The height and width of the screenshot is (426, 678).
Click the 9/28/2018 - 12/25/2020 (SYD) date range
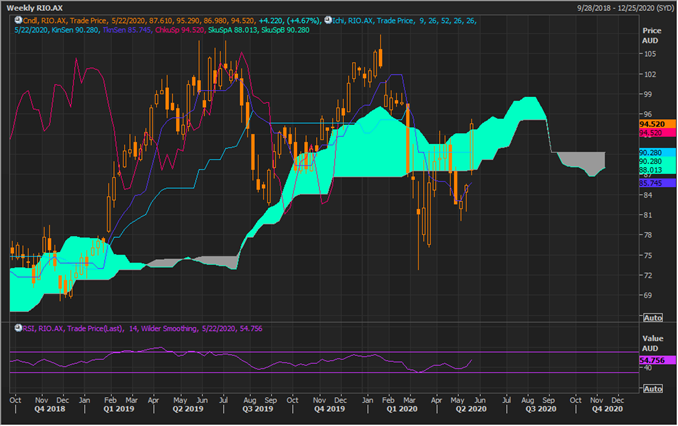pyautogui.click(x=625, y=8)
